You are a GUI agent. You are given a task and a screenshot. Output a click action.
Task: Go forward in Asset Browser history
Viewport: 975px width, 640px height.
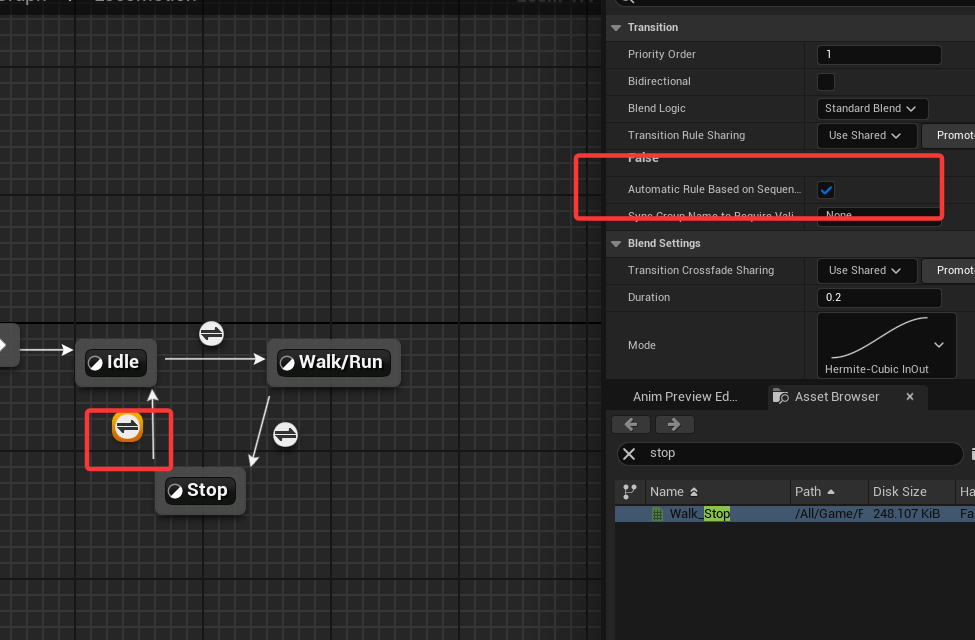pos(674,424)
